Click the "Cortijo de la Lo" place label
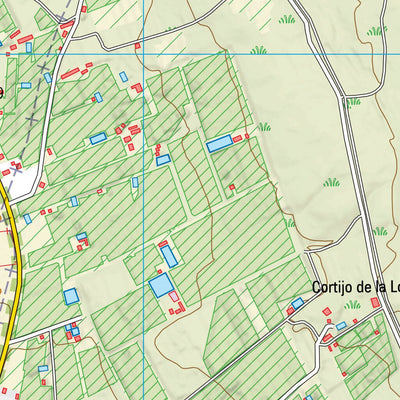Screen dimensions: 400x400 point(356,287)
